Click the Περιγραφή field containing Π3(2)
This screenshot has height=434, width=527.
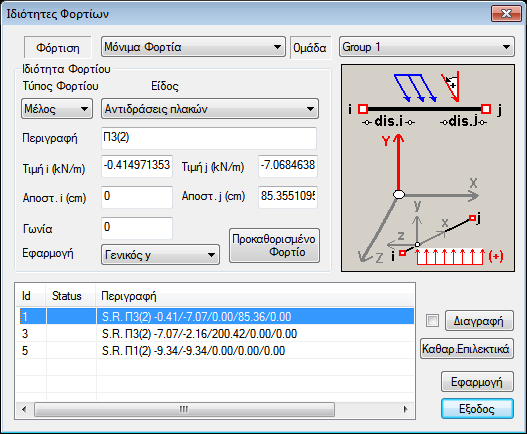pos(209,138)
